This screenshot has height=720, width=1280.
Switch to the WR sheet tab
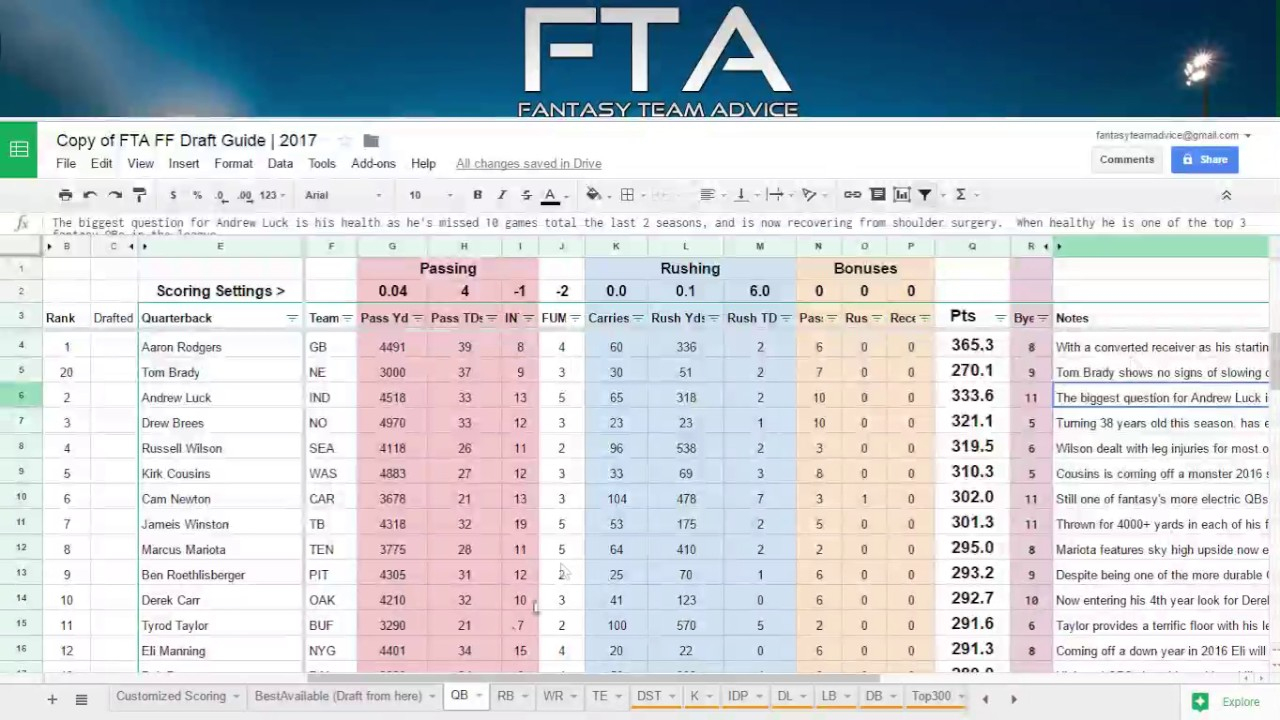point(558,696)
